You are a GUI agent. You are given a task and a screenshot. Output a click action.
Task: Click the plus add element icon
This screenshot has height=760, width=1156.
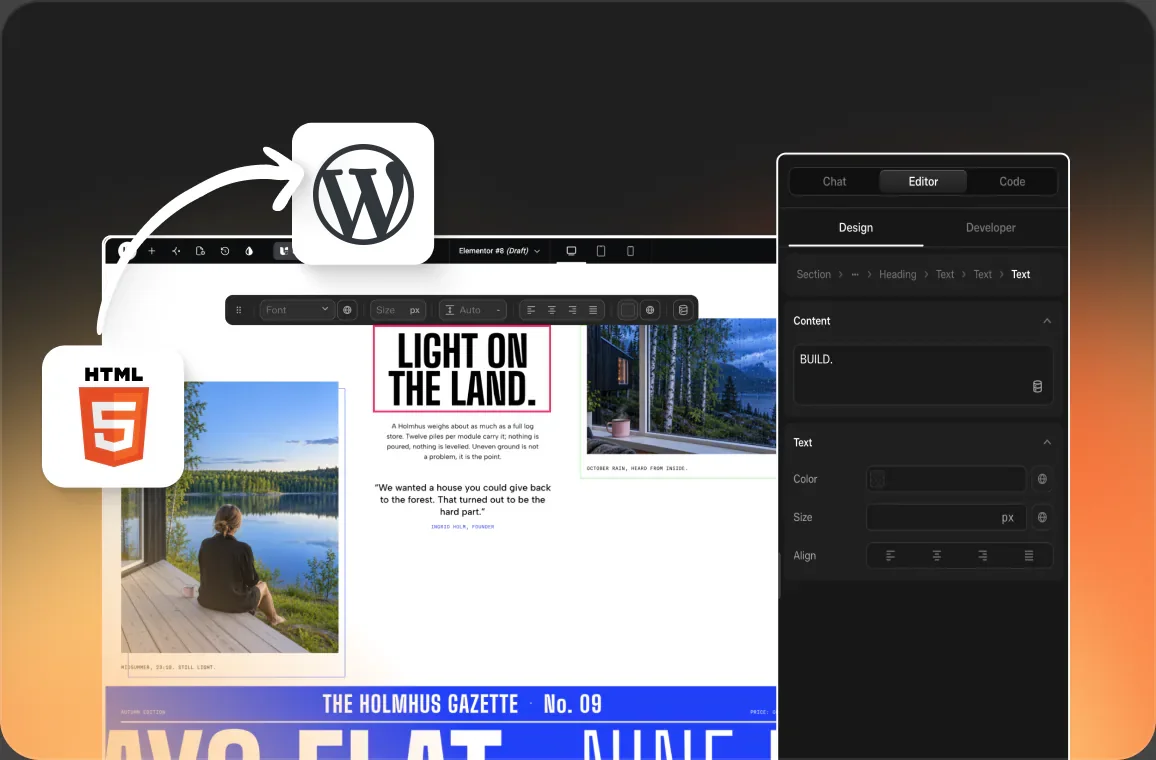[x=151, y=251]
